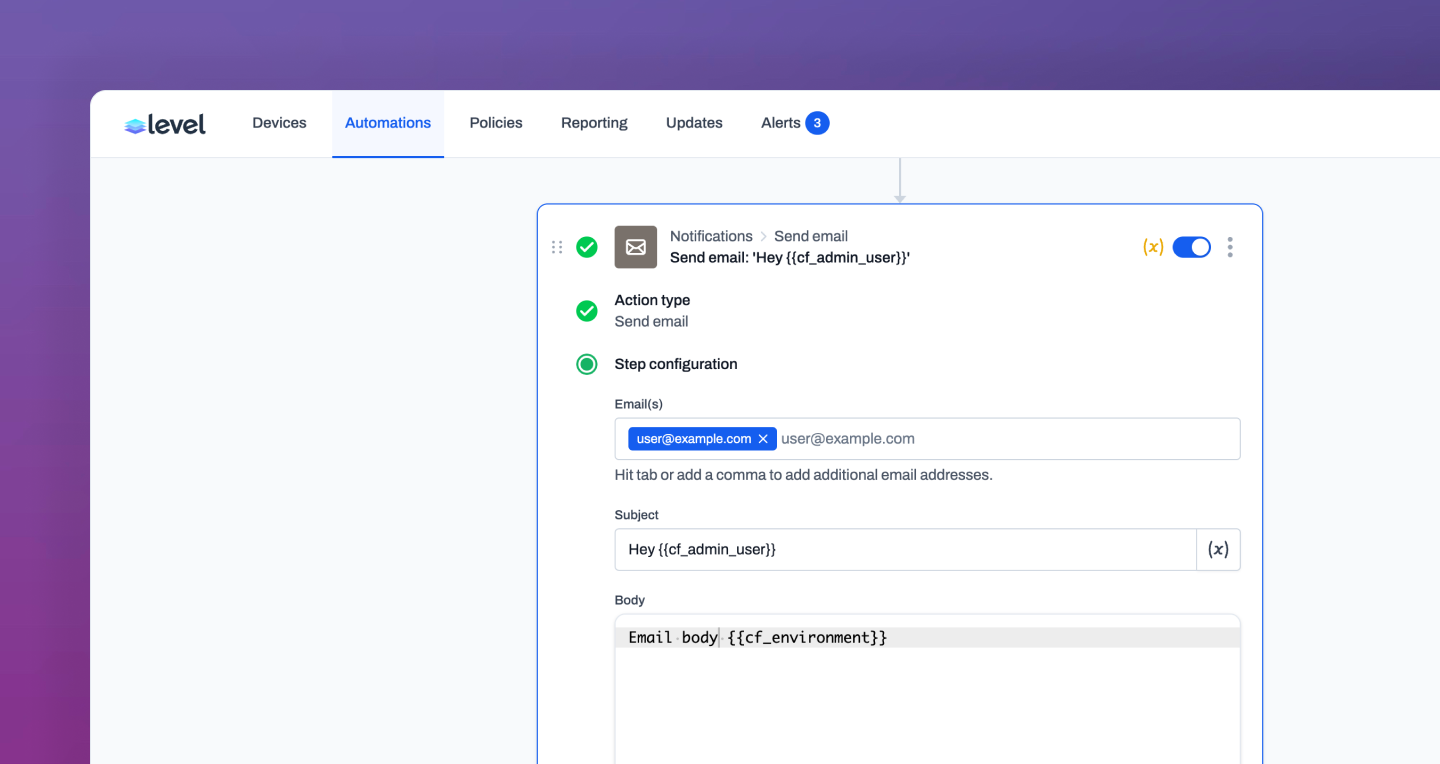1440x764 pixels.
Task: Click the orange variables (x) icon
Action: [x=1153, y=247]
